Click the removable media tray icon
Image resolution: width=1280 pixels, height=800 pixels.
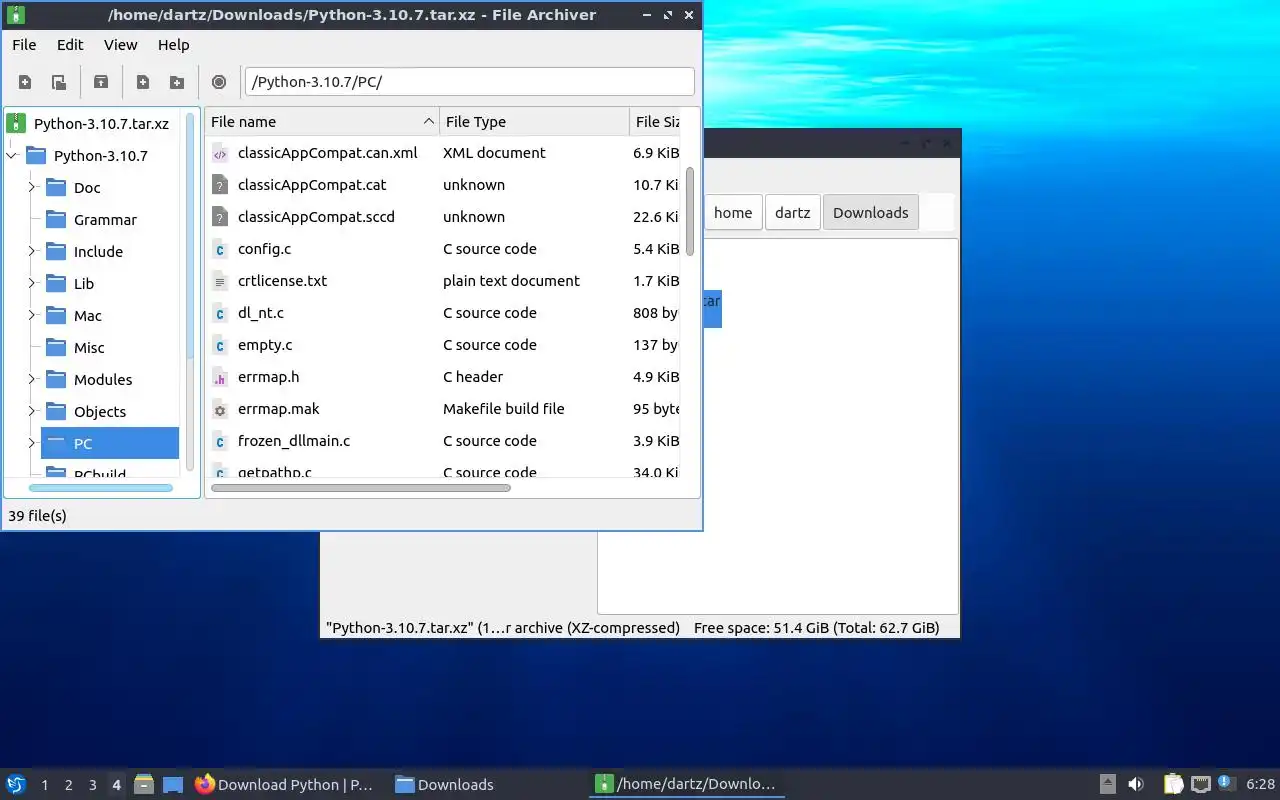[1108, 784]
